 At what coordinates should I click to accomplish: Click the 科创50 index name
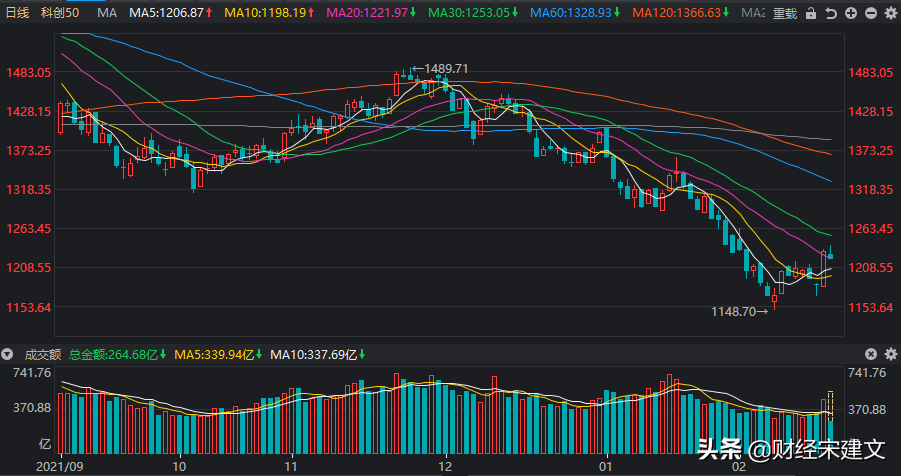coord(60,13)
